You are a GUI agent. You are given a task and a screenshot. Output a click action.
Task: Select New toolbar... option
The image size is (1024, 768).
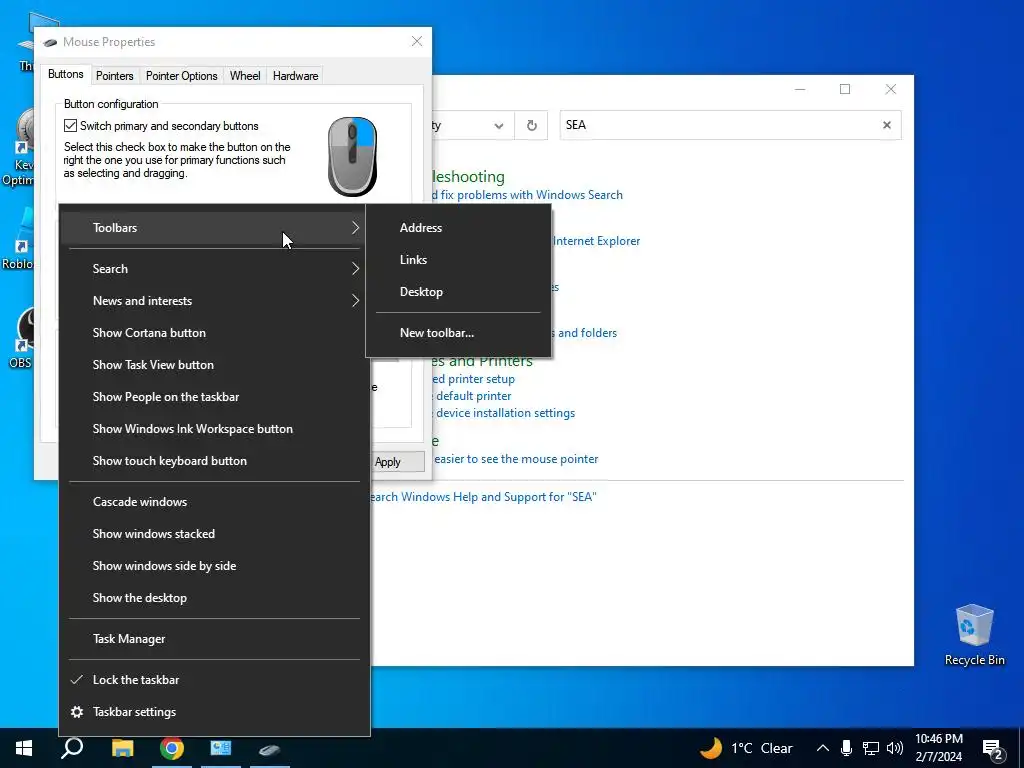[x=458, y=332]
